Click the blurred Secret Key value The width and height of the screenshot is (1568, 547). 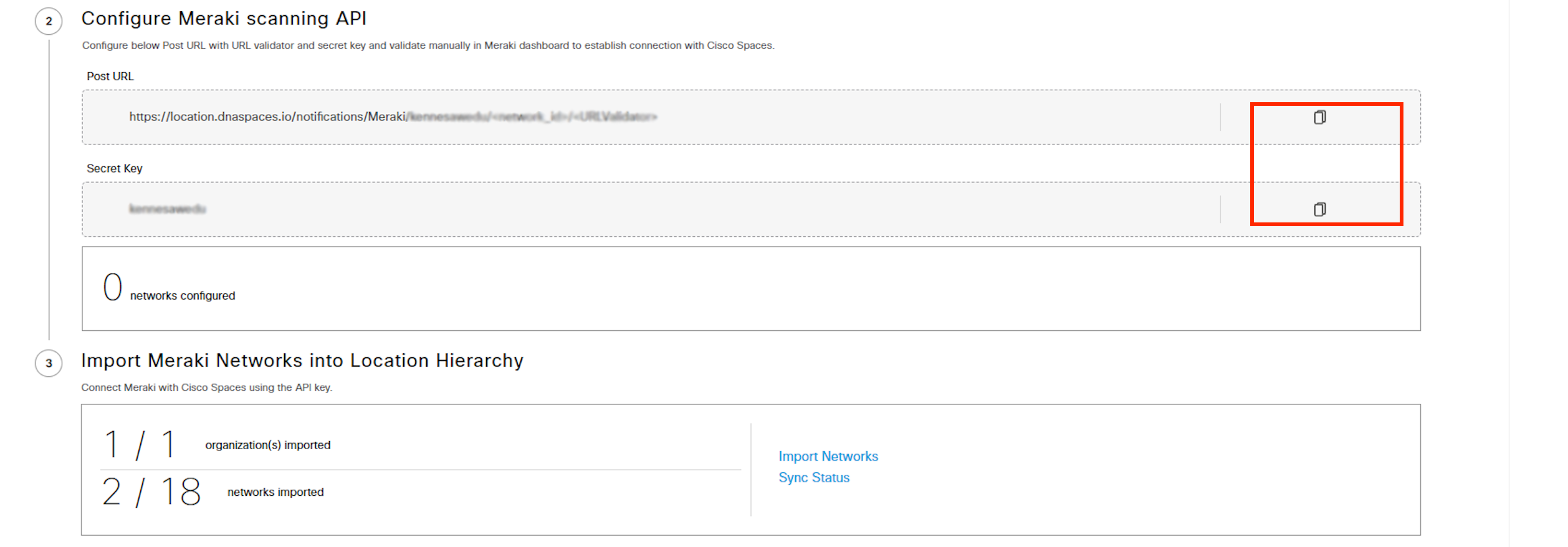click(167, 209)
